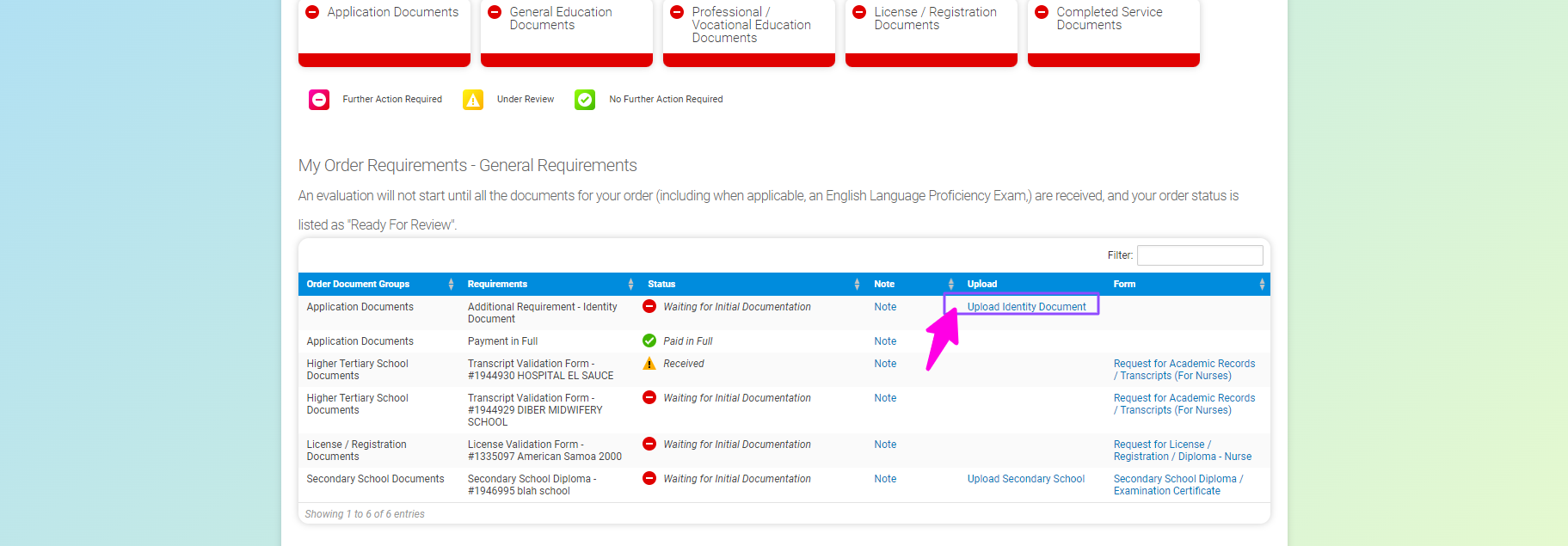Click green check icon beside Paid in Full
This screenshot has height=546, width=1568.
[x=649, y=340]
